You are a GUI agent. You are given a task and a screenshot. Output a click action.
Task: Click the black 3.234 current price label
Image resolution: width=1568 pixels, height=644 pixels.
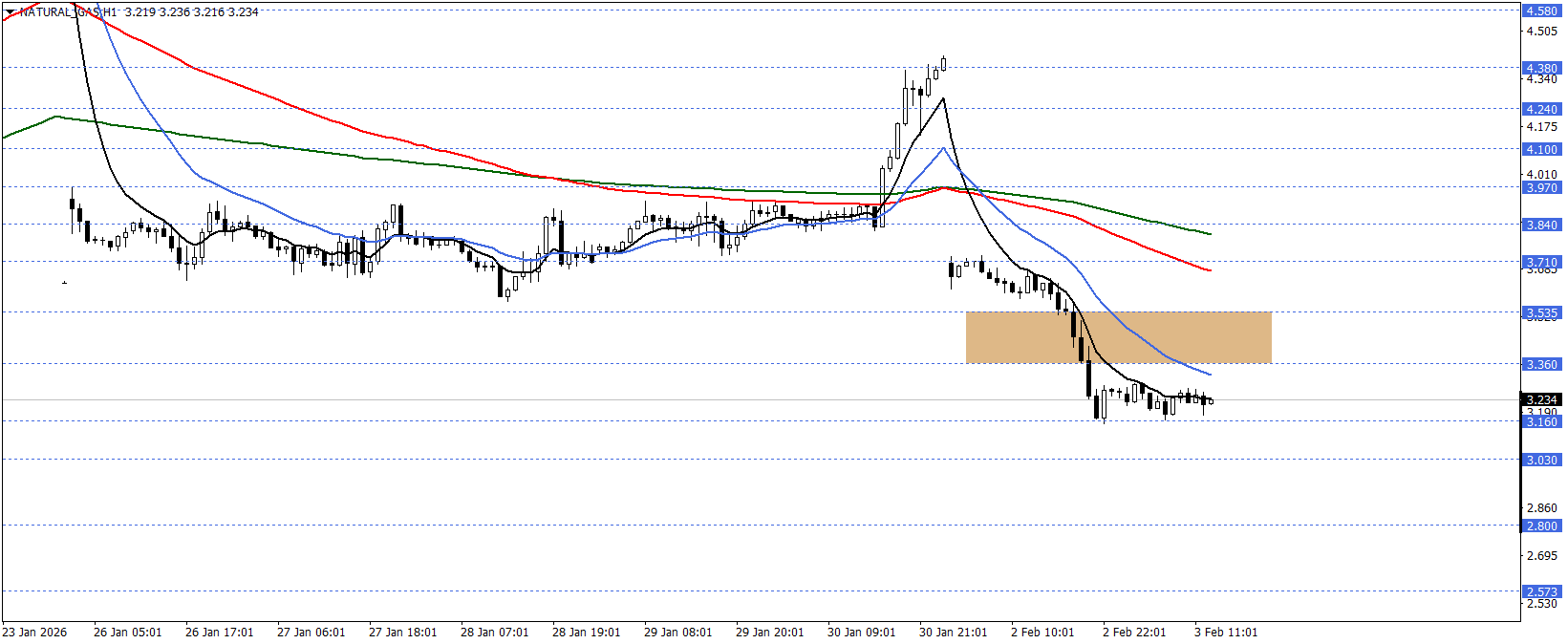point(1541,399)
